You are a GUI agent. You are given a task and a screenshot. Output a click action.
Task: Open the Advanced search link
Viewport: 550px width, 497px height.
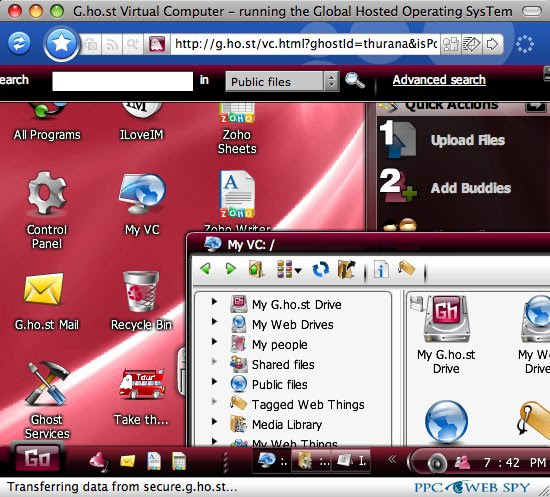tap(439, 80)
